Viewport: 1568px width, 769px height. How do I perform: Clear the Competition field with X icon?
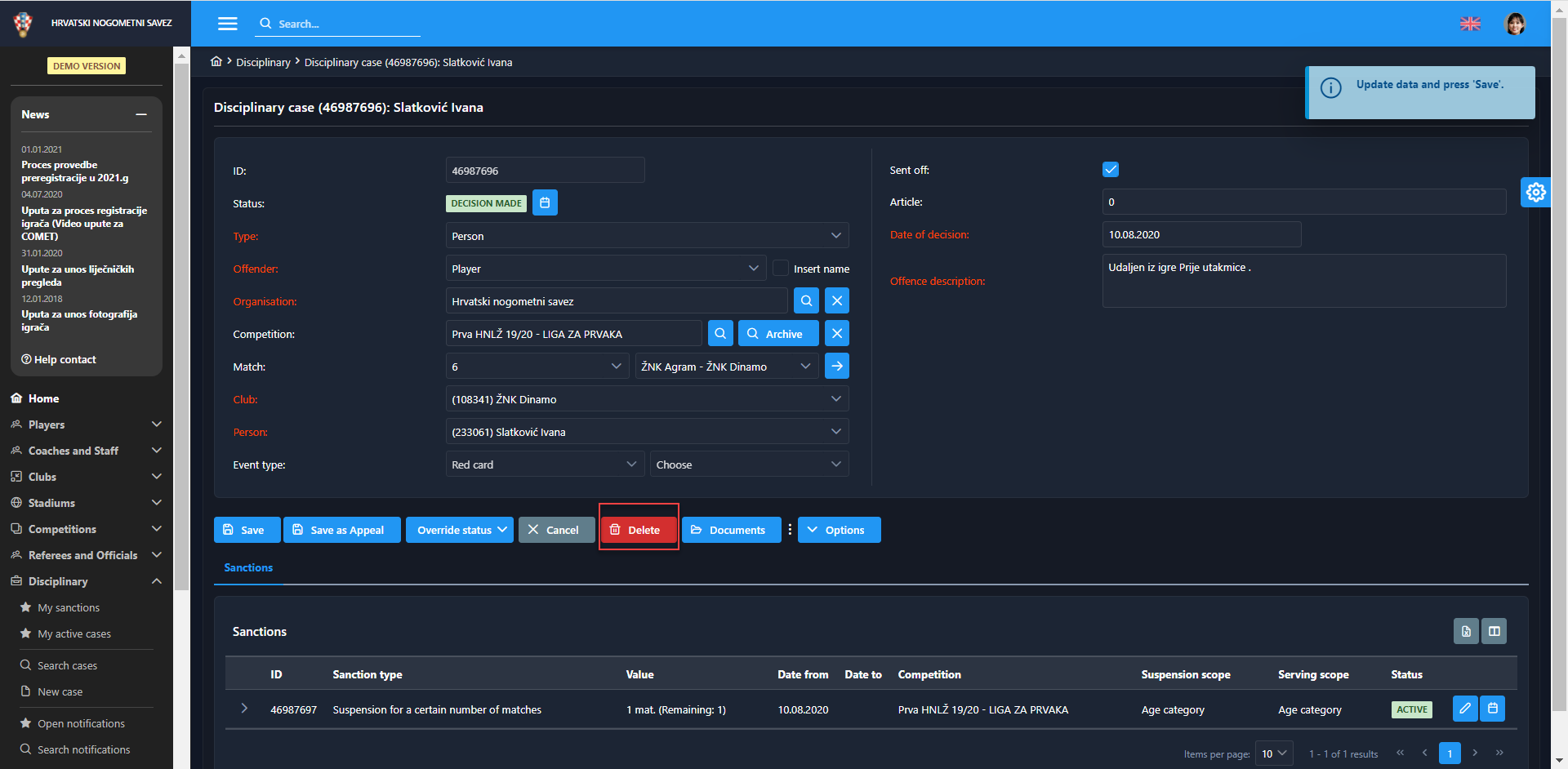[x=836, y=334]
